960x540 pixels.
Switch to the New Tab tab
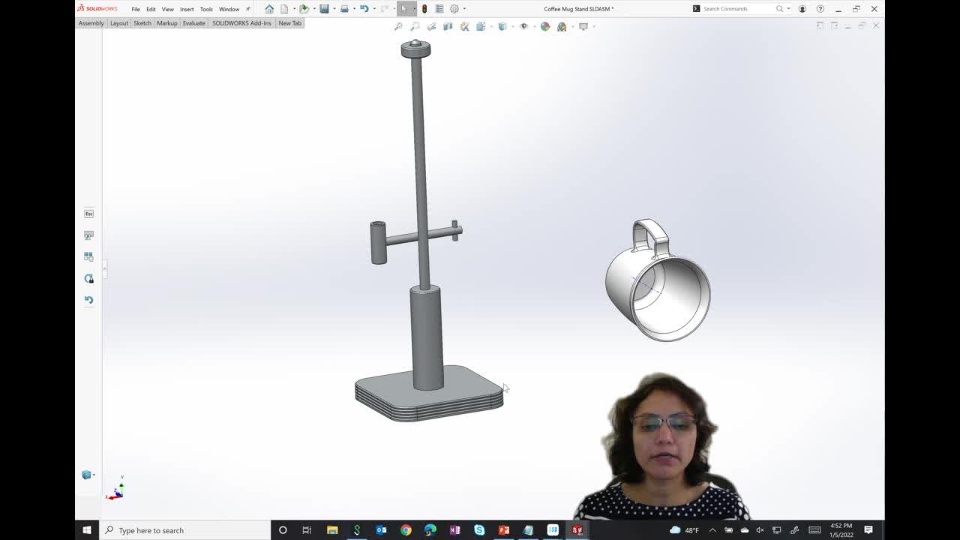(x=290, y=23)
